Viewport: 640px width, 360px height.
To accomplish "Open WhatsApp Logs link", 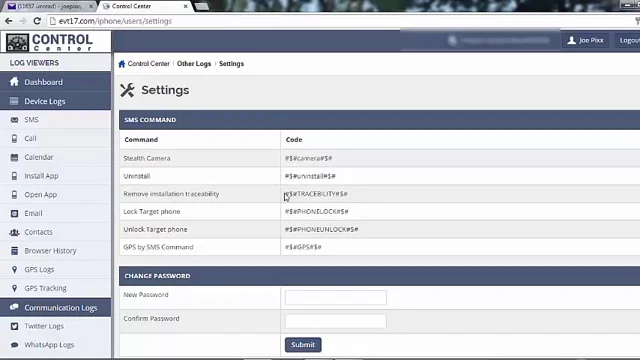I will 49,345.
